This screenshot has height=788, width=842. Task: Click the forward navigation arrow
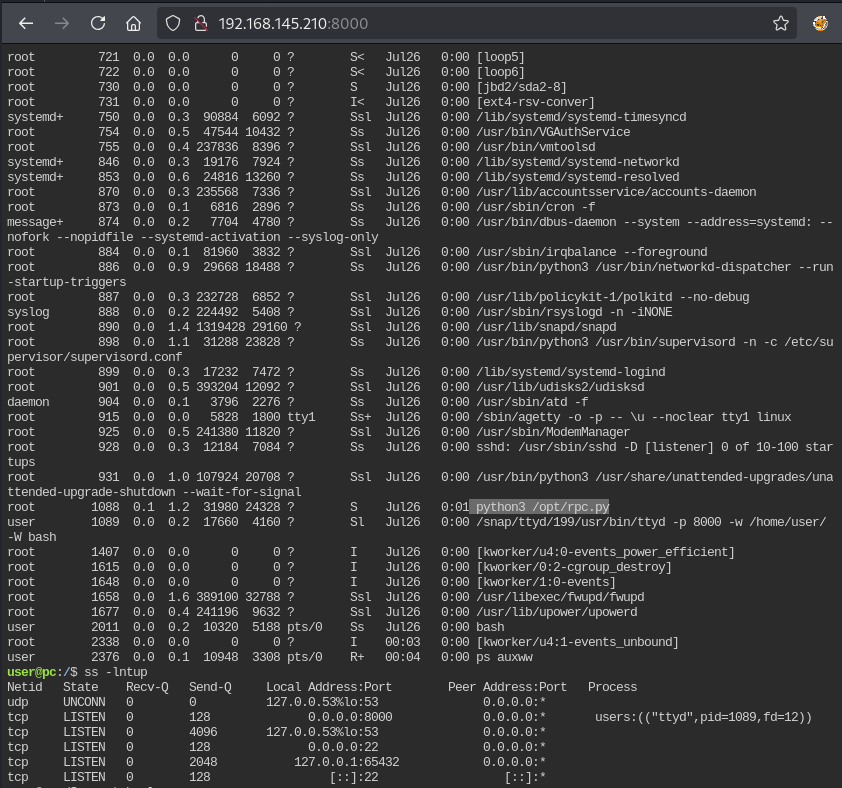(62, 23)
